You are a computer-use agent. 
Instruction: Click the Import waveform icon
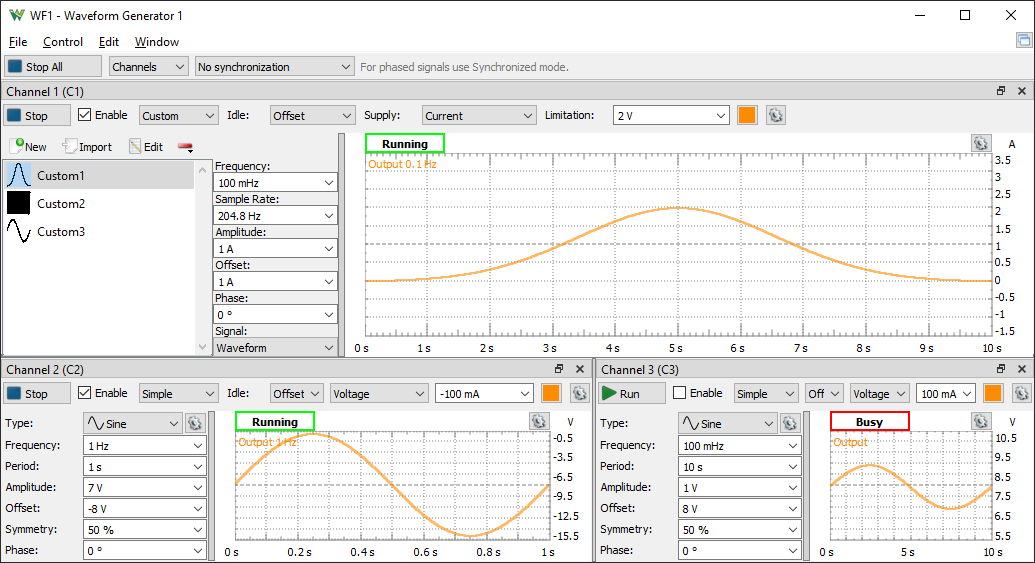tap(70, 146)
